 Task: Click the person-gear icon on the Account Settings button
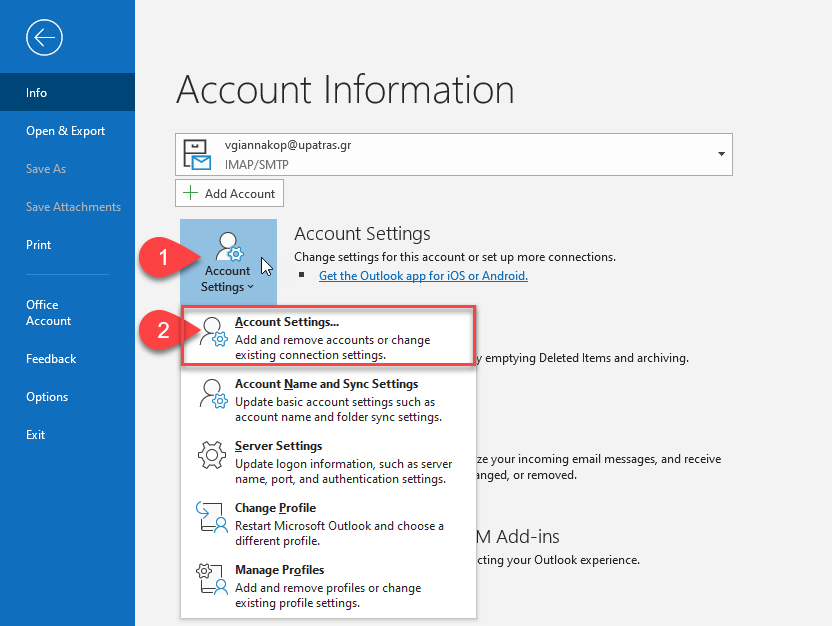coord(229,247)
